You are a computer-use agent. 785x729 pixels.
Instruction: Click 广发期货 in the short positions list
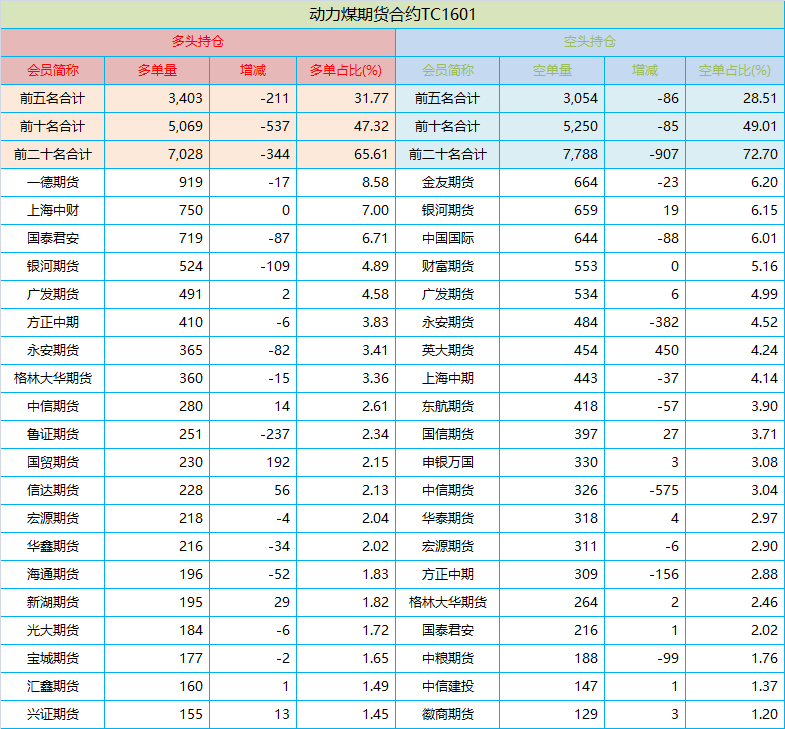(x=448, y=294)
